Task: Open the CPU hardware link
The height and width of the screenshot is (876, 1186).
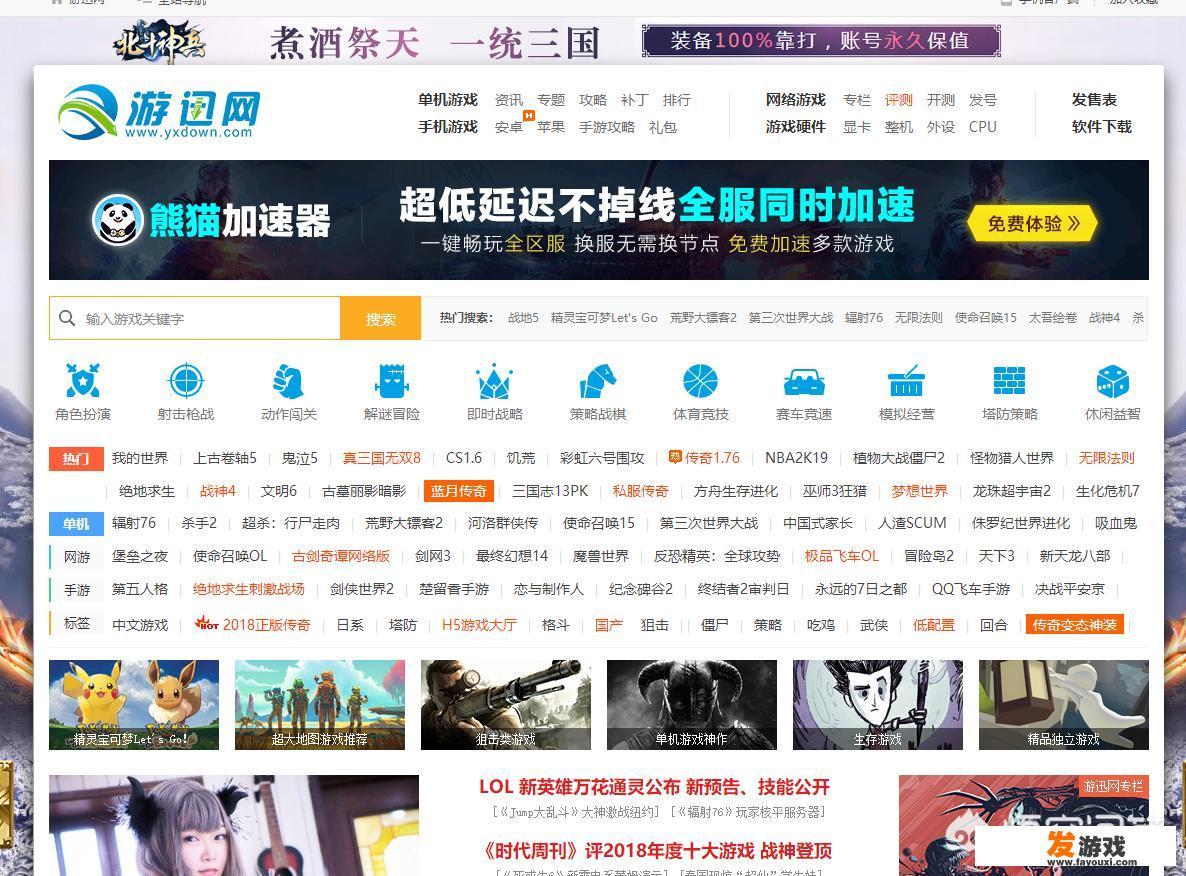Action: tap(983, 127)
